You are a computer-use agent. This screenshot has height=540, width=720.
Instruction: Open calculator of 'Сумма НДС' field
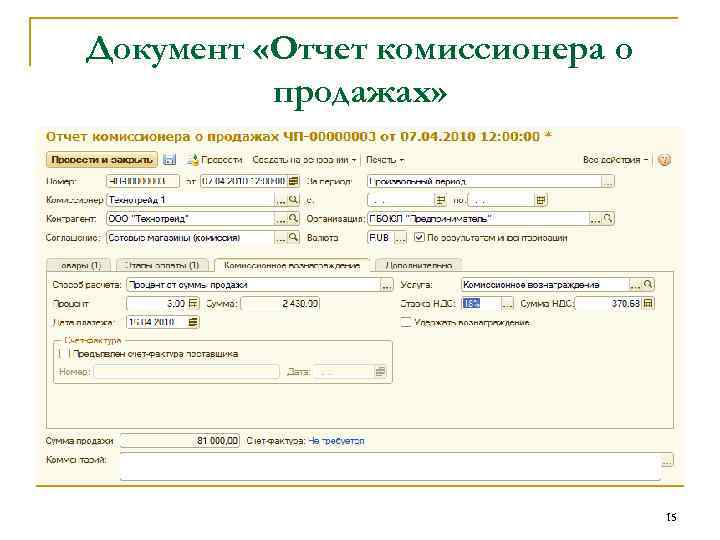point(648,304)
